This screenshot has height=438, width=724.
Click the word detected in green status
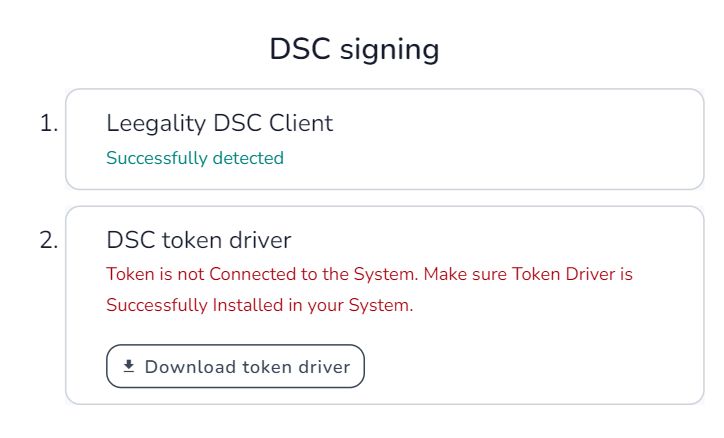pyautogui.click(x=248, y=158)
